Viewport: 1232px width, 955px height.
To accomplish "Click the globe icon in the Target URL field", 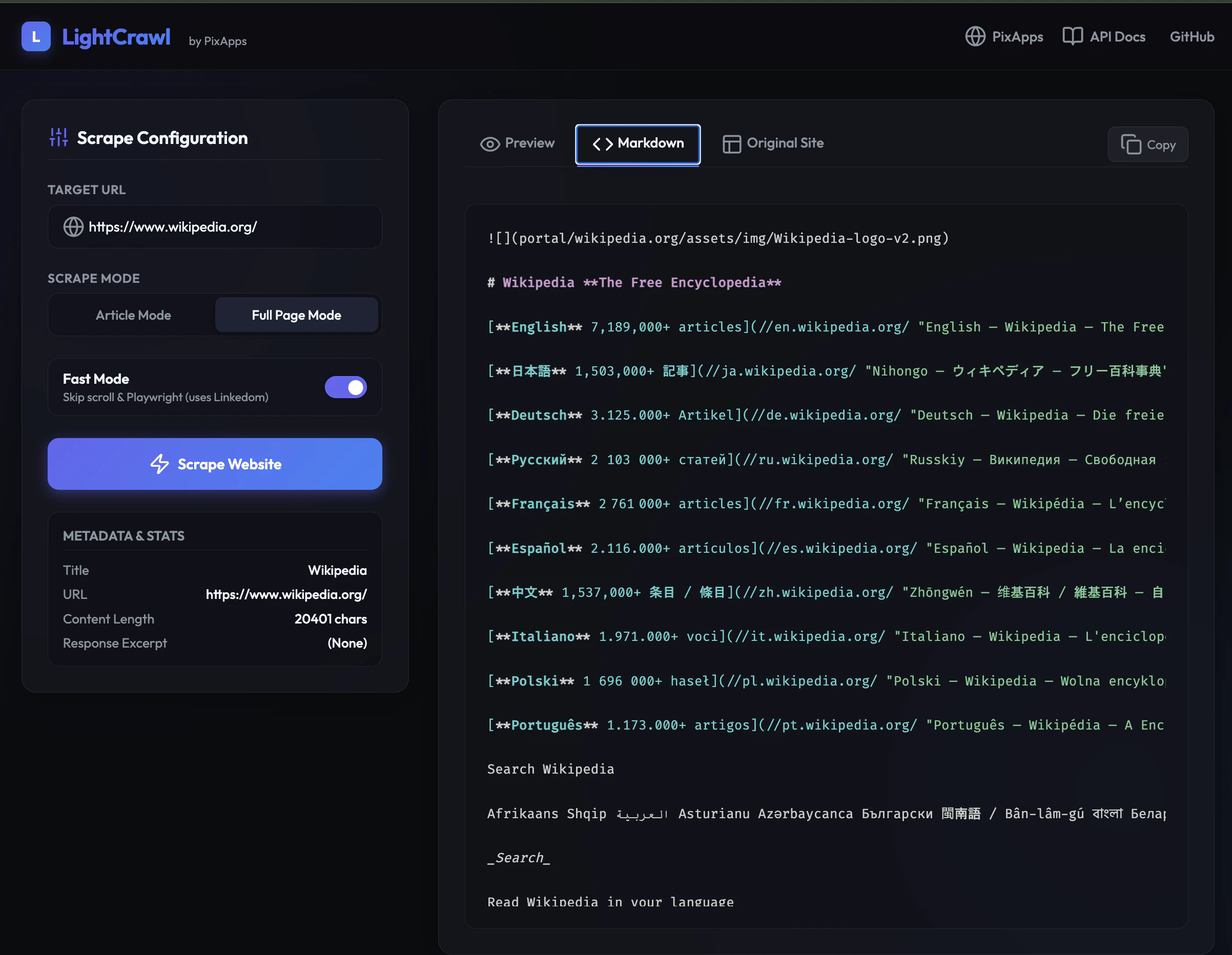I will coord(73,227).
